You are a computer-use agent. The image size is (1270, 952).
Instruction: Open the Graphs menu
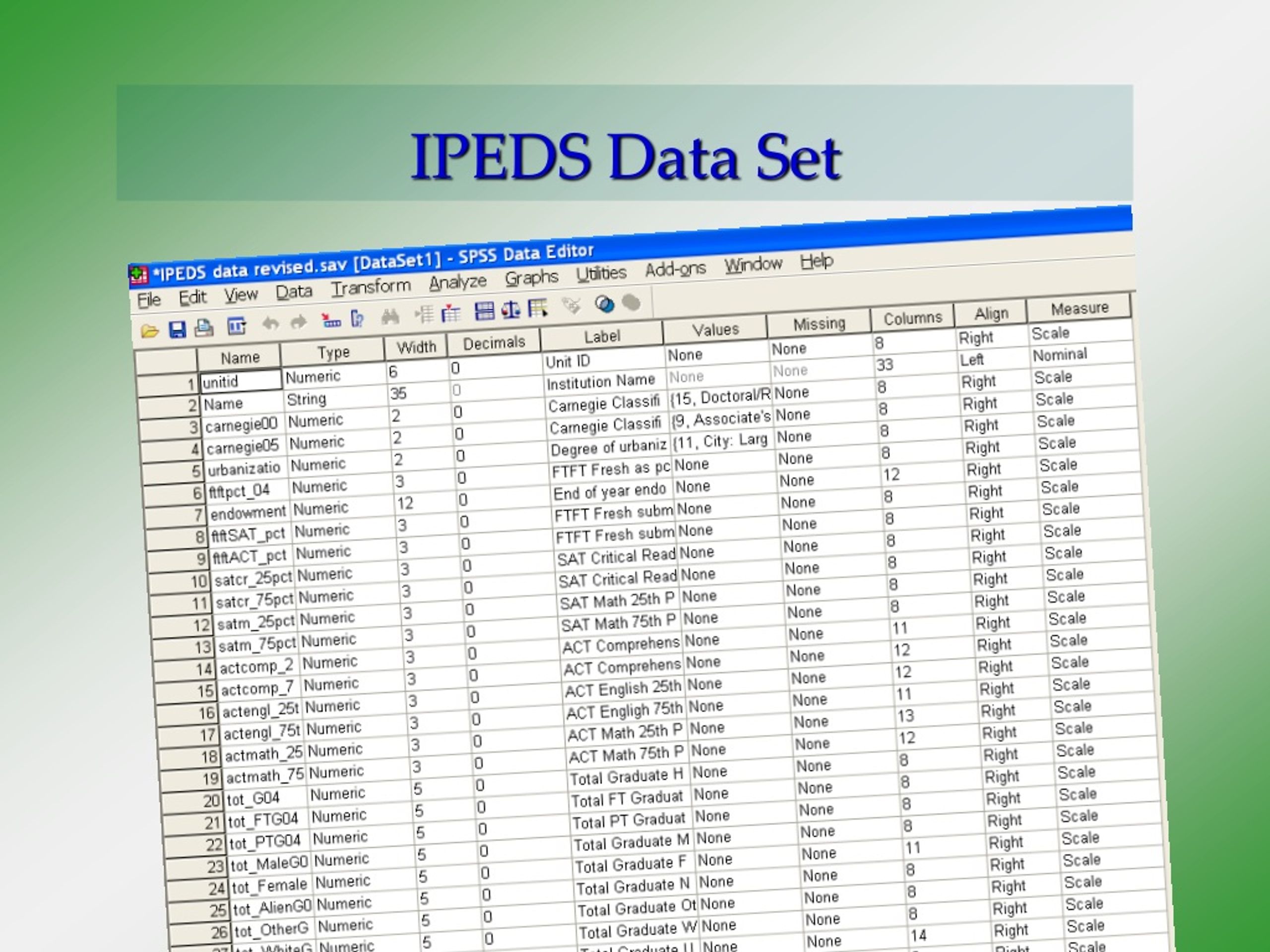point(532,278)
